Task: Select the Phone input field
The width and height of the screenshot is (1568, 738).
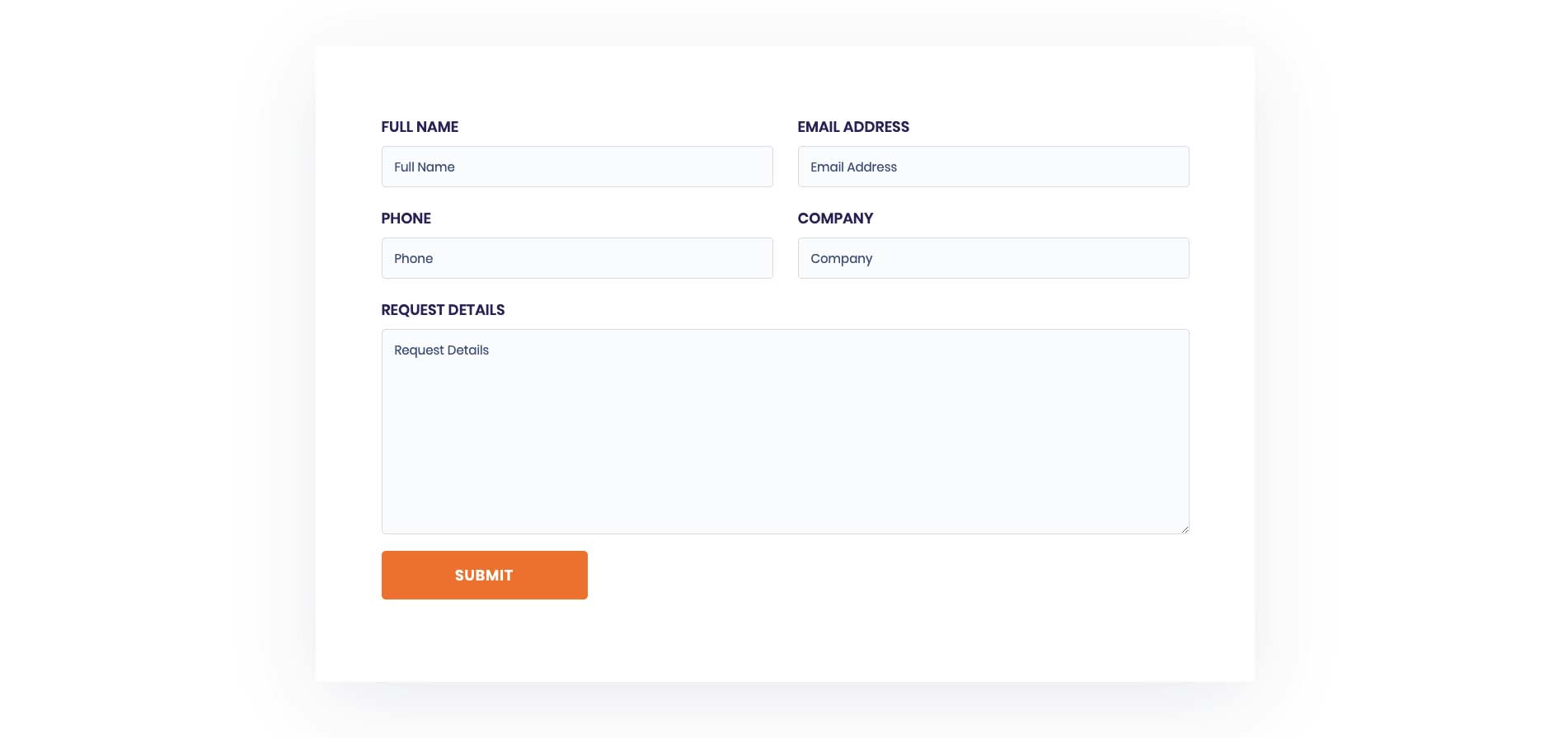Action: pyautogui.click(x=577, y=258)
